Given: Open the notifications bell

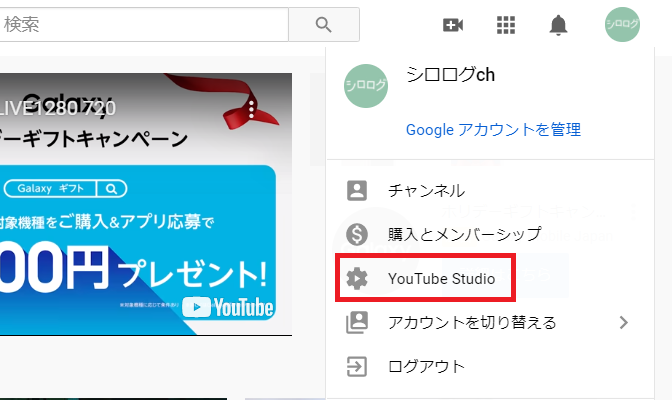Looking at the screenshot, I should (x=558, y=25).
